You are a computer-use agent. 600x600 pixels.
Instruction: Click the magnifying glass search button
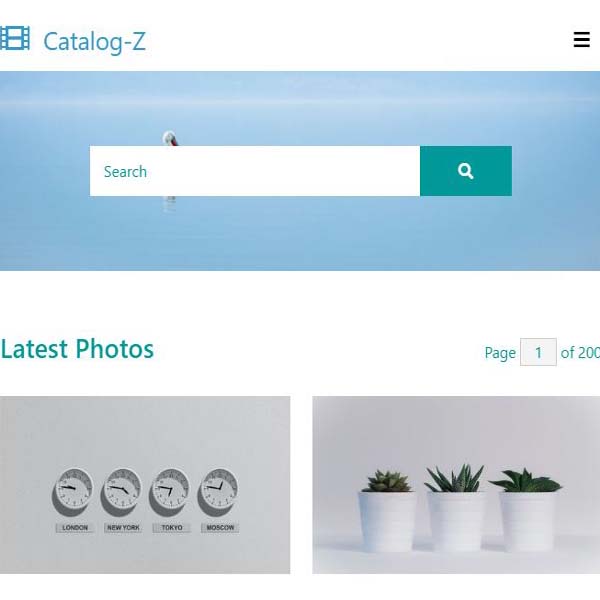(466, 171)
